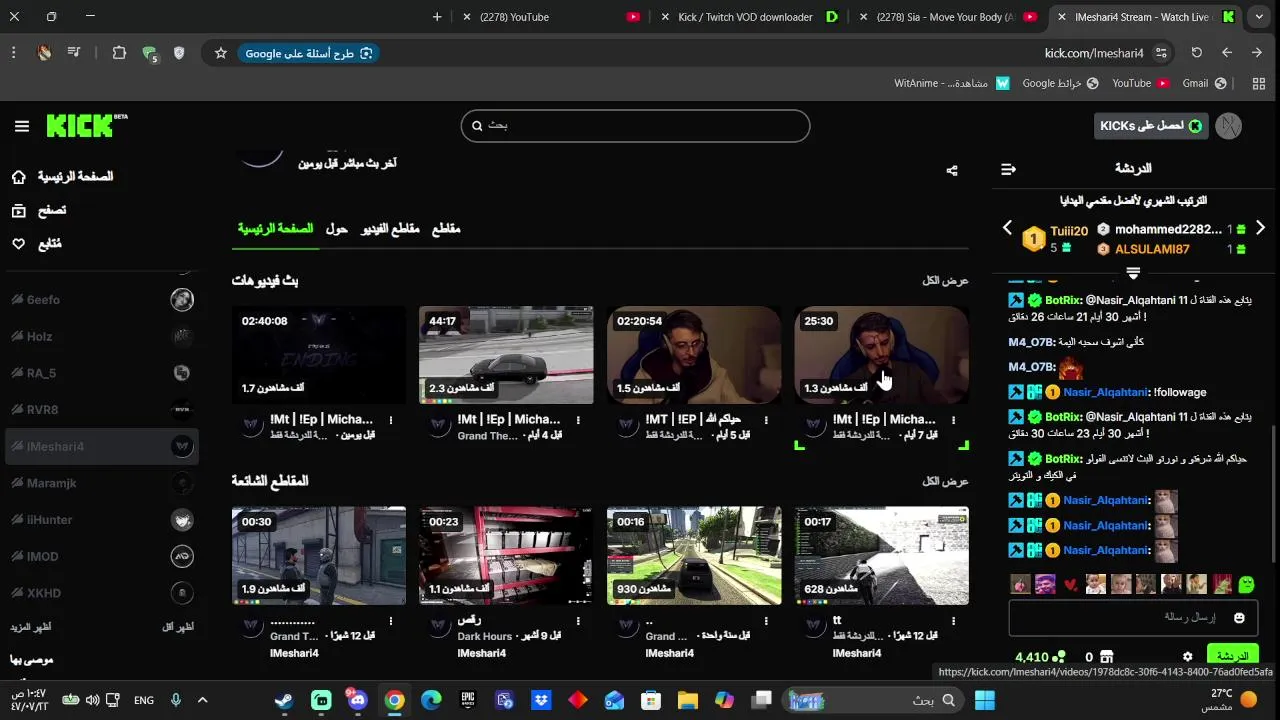The height and width of the screenshot is (720, 1280).
Task: Open the 6eefo channel avatar in sidebar
Action: pos(182,300)
